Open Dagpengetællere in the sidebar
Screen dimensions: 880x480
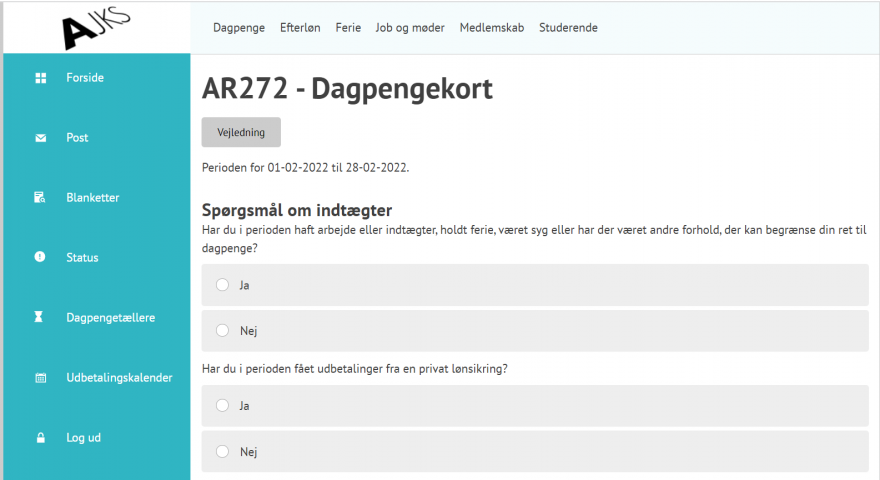click(x=111, y=318)
